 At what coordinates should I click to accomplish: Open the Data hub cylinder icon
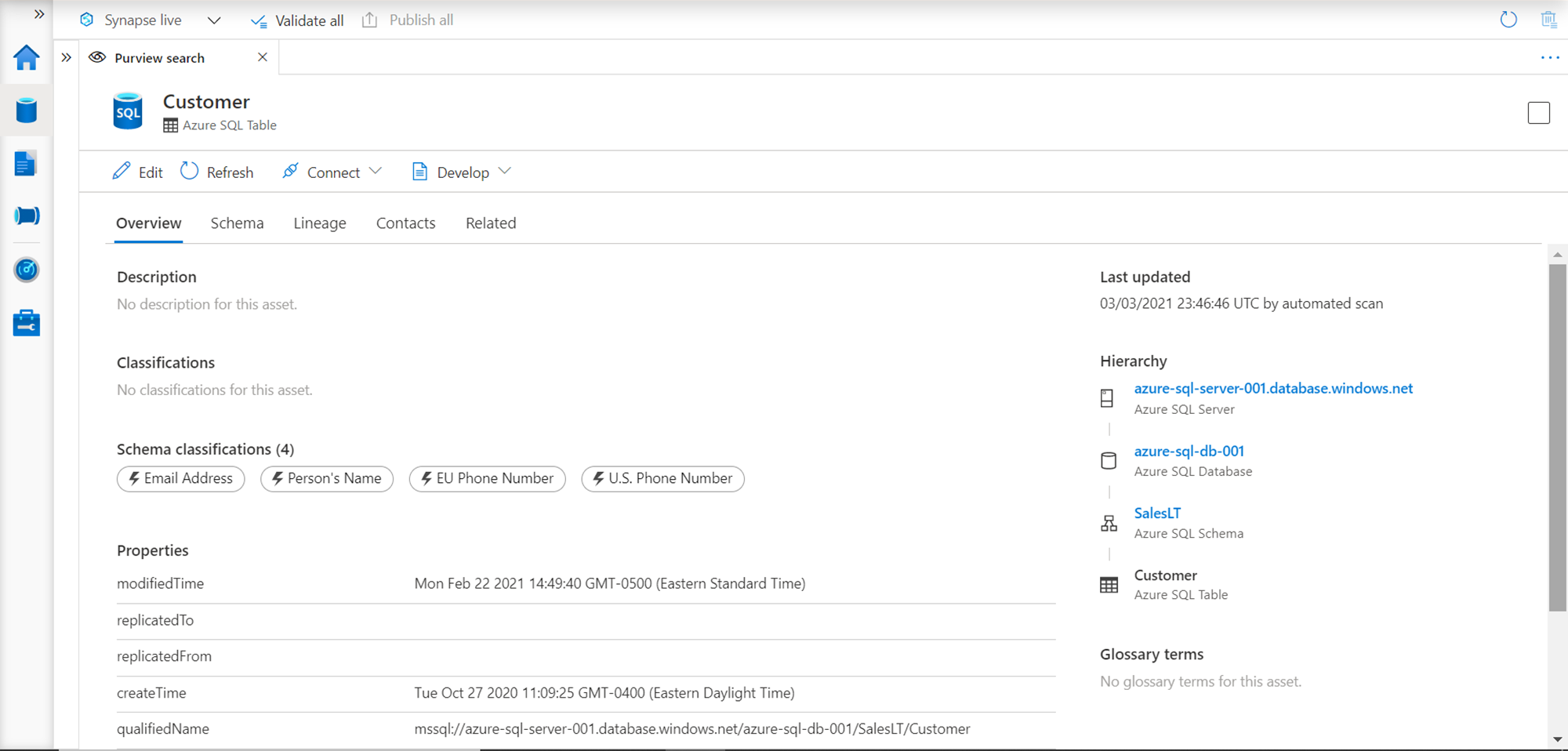tap(27, 111)
